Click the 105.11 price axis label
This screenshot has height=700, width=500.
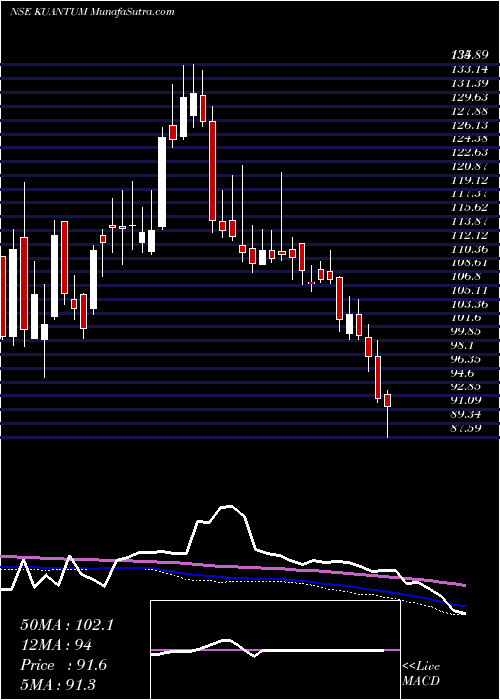469,291
